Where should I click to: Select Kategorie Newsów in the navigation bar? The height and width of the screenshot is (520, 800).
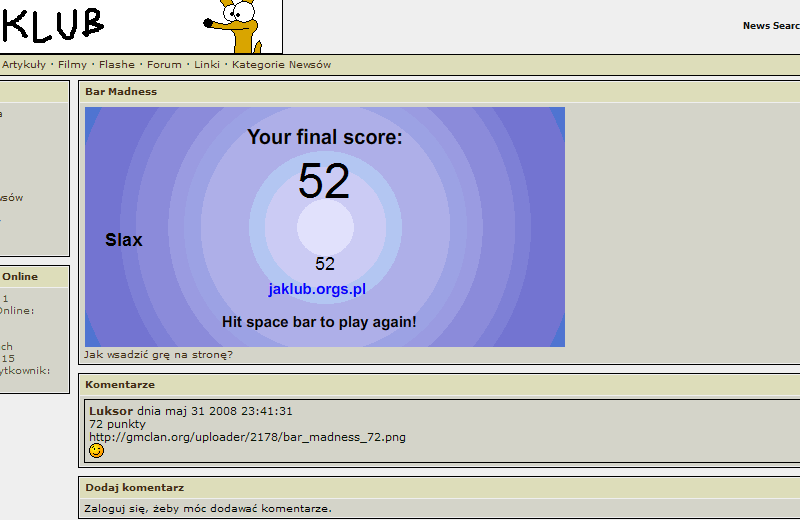(281, 65)
